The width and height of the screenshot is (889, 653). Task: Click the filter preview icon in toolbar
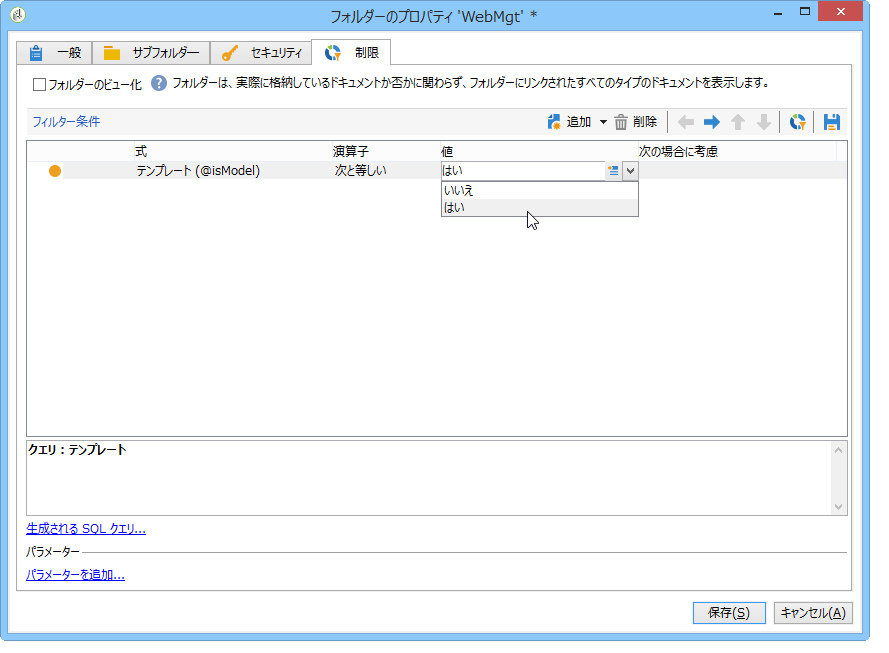(798, 122)
